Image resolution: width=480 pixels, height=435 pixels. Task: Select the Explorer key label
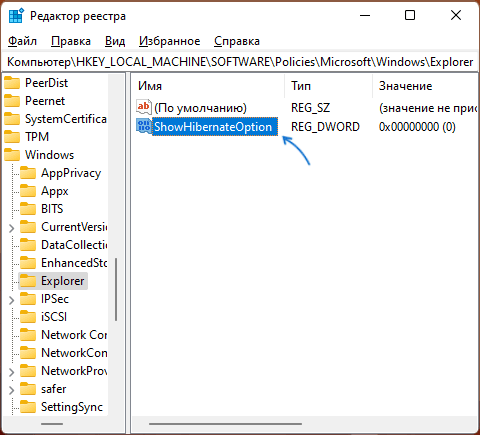(63, 281)
